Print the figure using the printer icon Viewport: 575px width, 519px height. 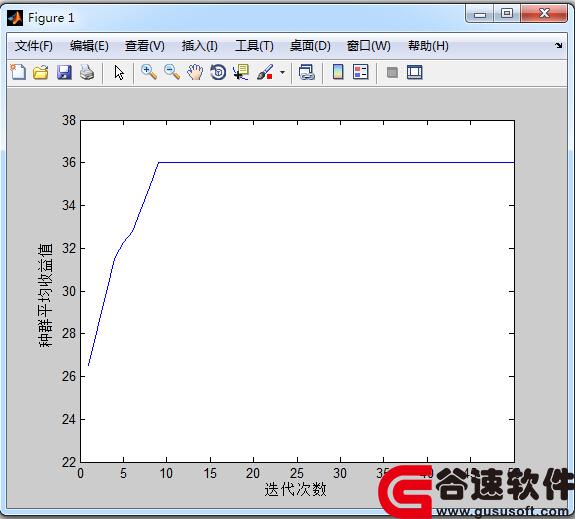click(x=87, y=72)
